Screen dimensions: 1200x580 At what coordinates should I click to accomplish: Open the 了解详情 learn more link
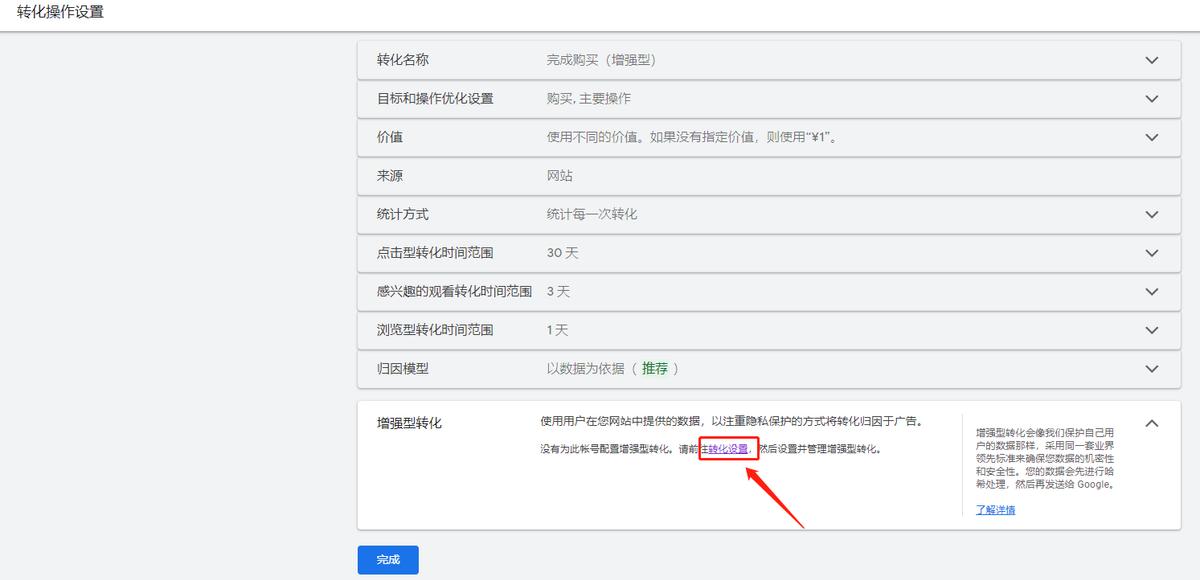pyautogui.click(x=995, y=510)
